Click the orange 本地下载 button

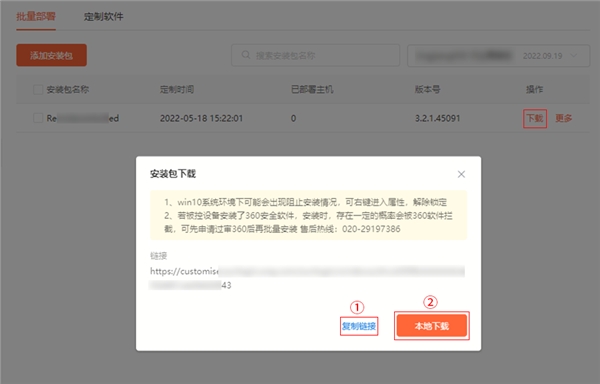coord(432,326)
